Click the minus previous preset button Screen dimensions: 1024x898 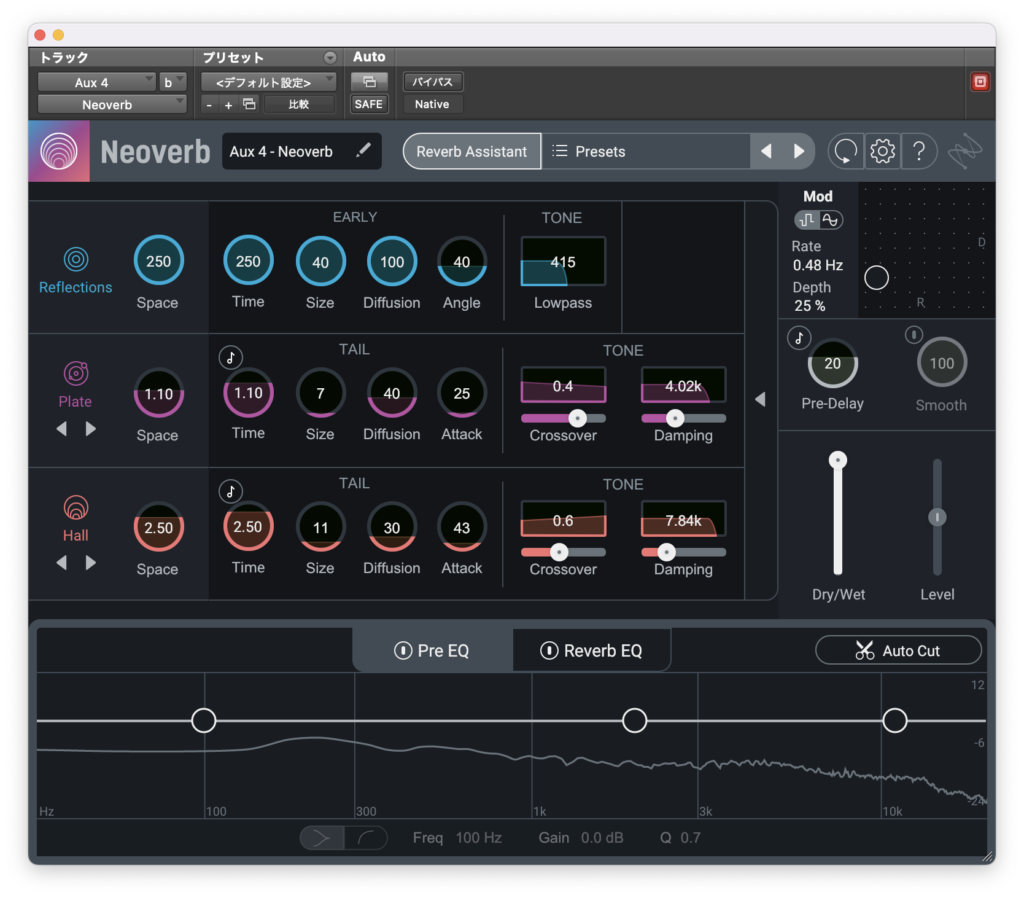(x=209, y=104)
